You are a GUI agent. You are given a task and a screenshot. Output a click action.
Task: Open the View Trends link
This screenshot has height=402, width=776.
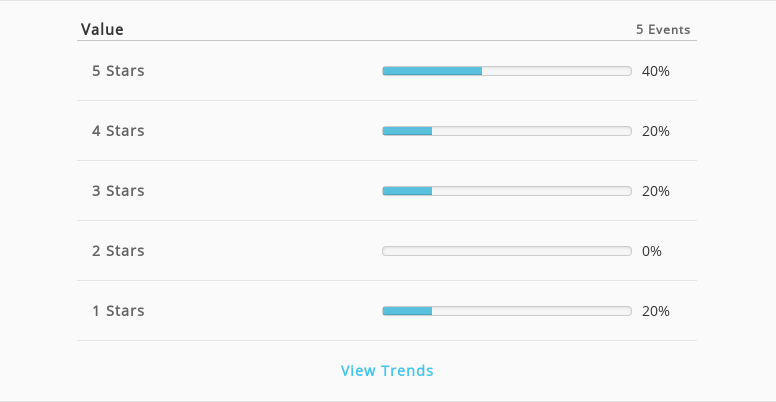pos(387,370)
